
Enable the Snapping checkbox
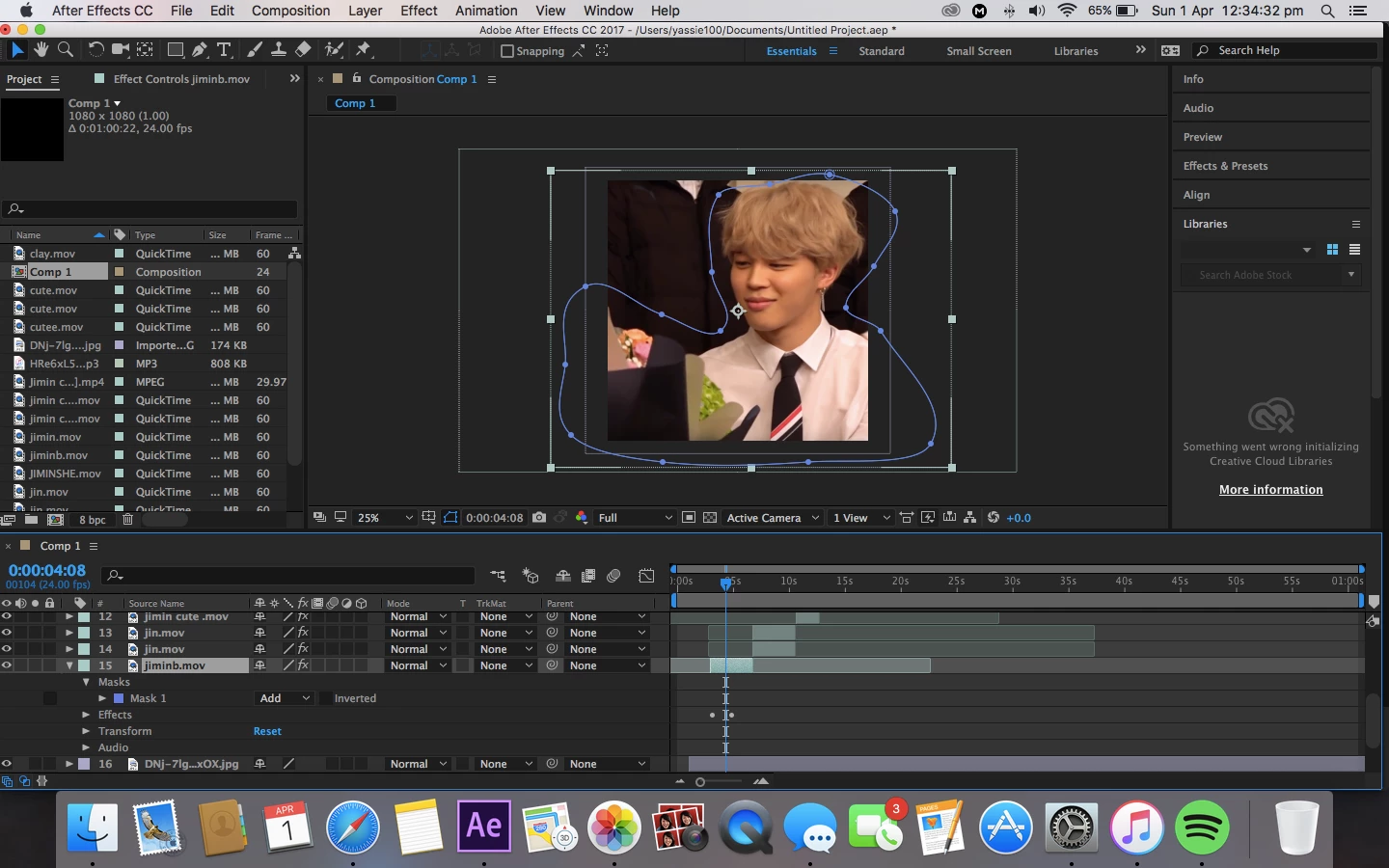tap(506, 51)
